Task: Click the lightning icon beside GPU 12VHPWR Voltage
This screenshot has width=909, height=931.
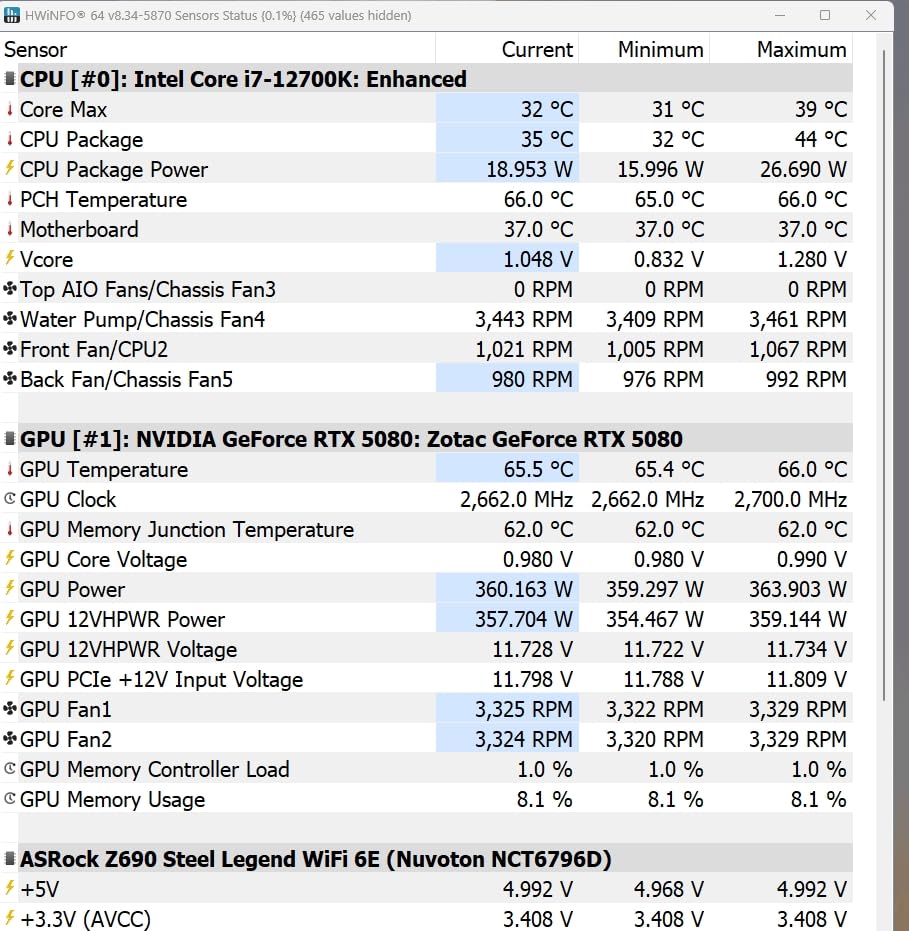Action: pyautogui.click(x=9, y=648)
